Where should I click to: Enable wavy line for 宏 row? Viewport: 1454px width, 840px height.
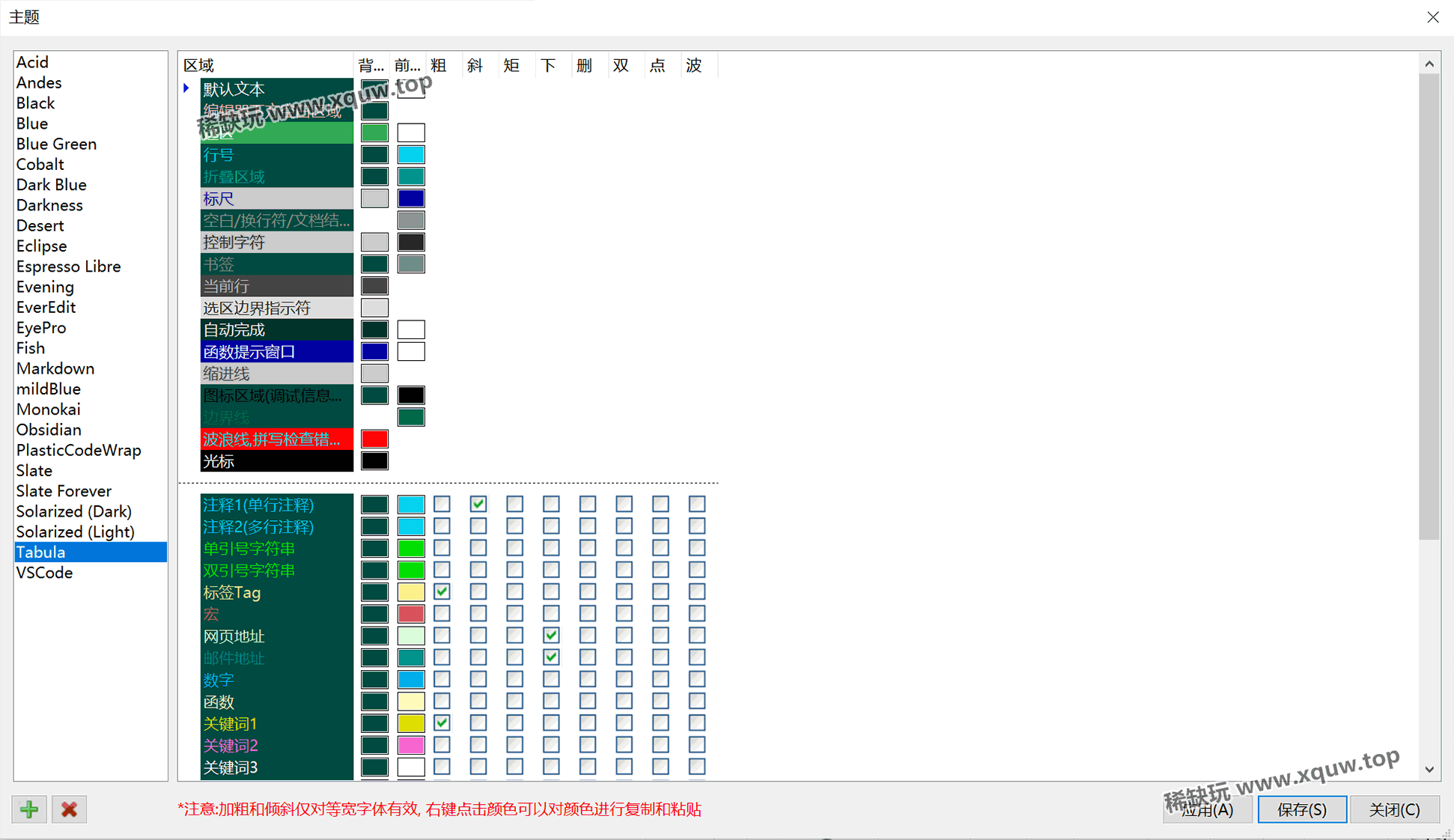coord(697,614)
